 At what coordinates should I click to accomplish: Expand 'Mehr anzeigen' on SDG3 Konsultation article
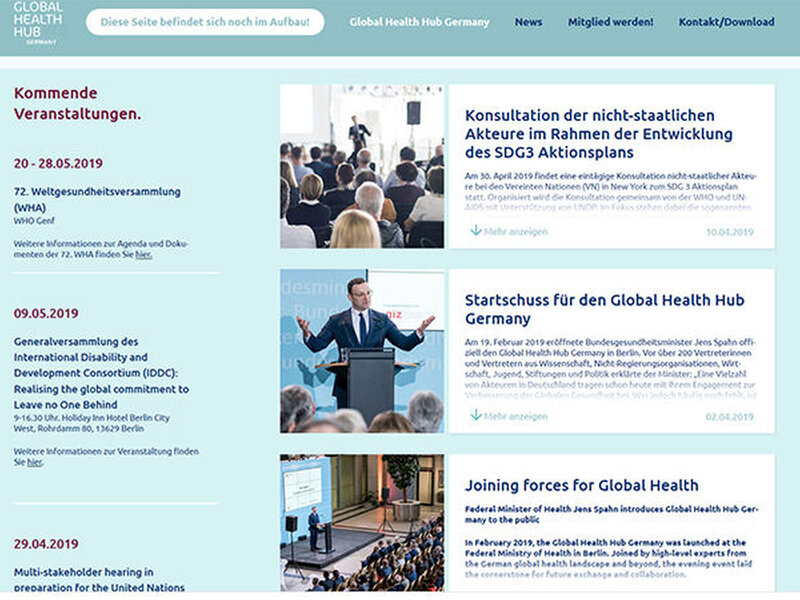click(515, 232)
